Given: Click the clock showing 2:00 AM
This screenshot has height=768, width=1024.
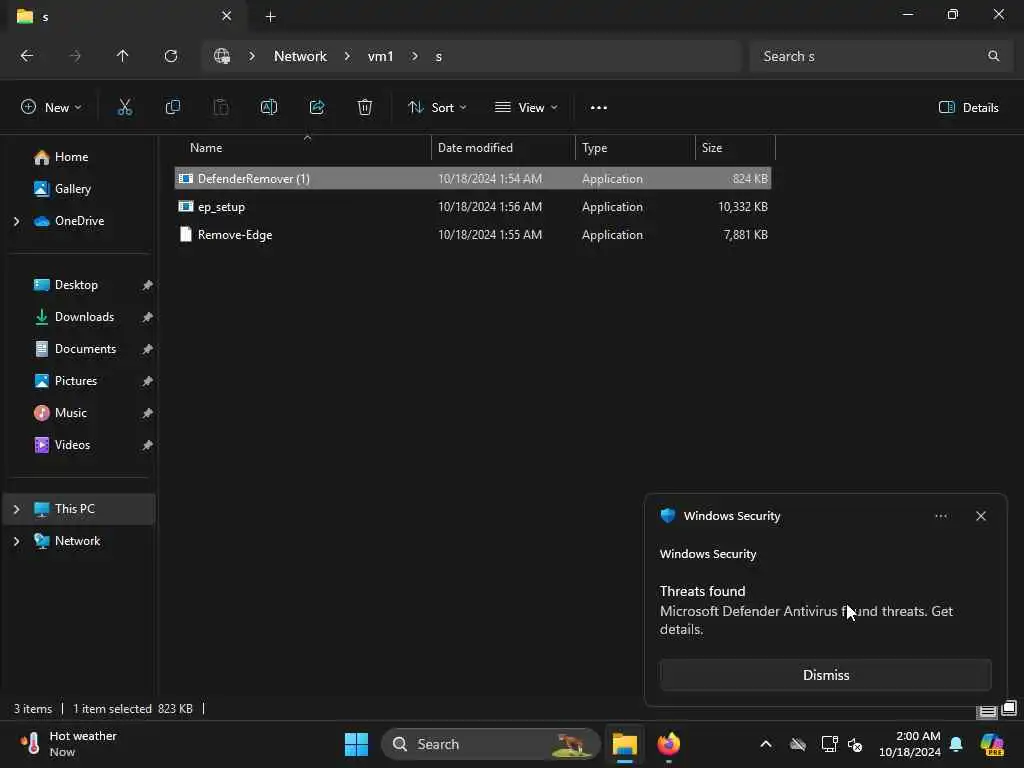Looking at the screenshot, I should click(909, 744).
